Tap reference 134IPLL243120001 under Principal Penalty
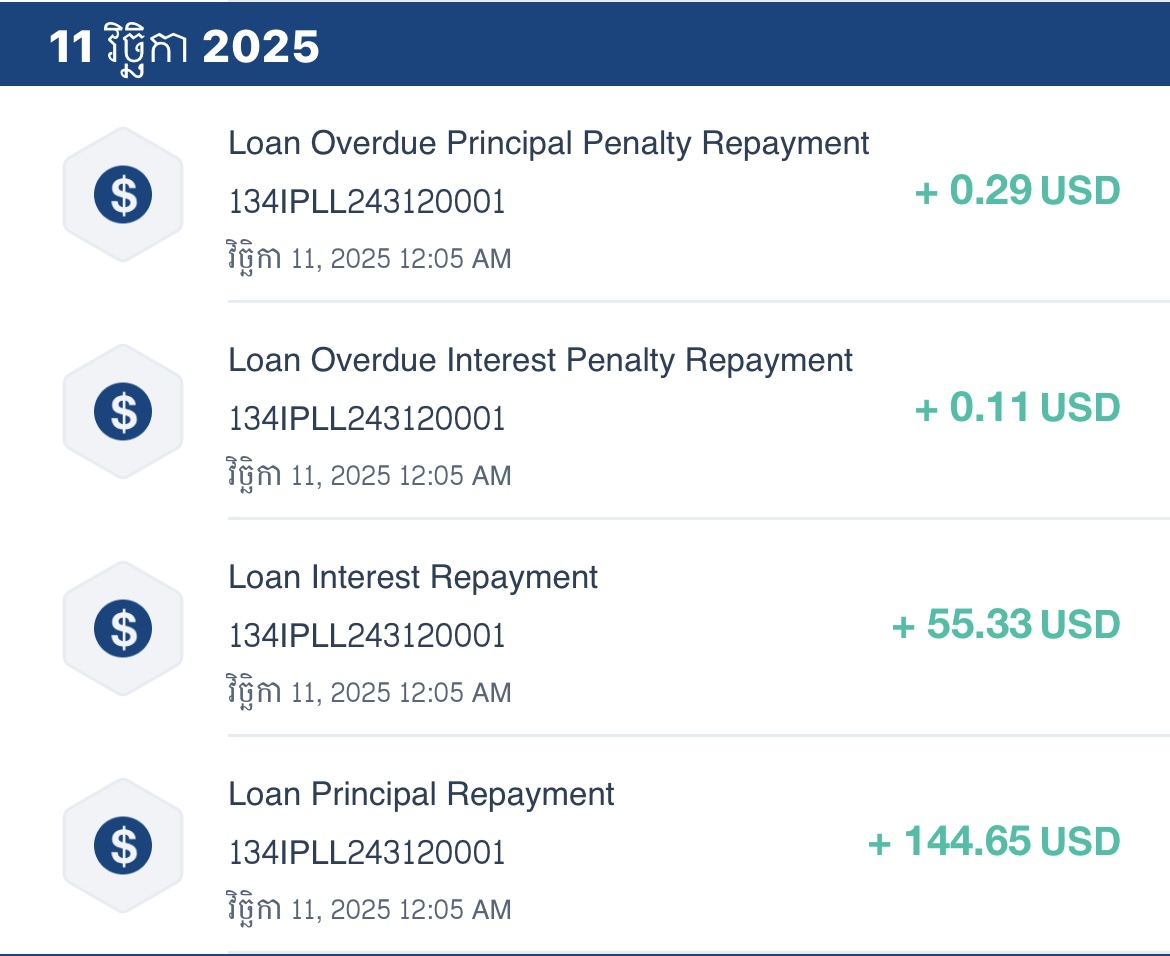Screen dimensions: 1170x956 click(x=366, y=201)
